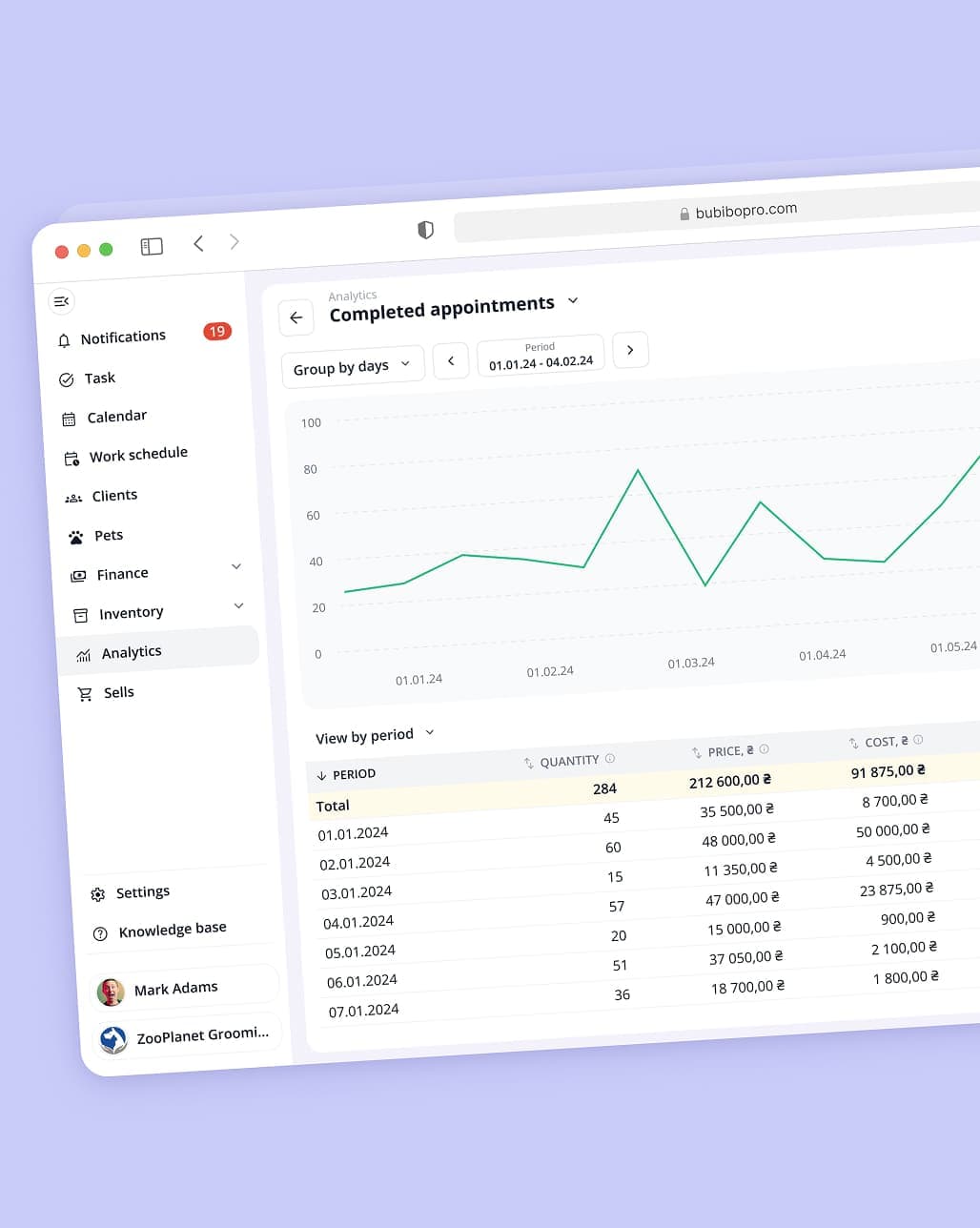
Task: Go to the previous period
Action: point(451,360)
